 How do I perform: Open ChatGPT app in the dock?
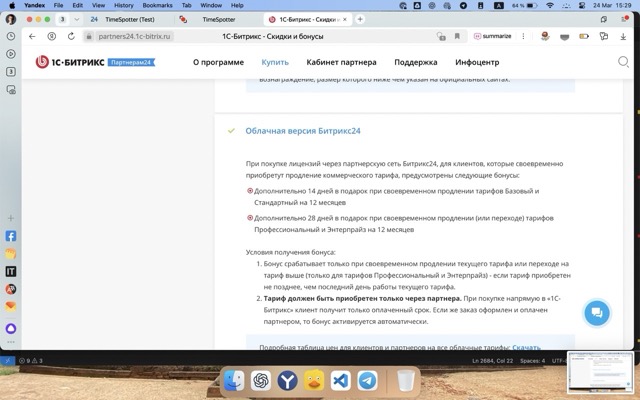pyautogui.click(x=260, y=381)
